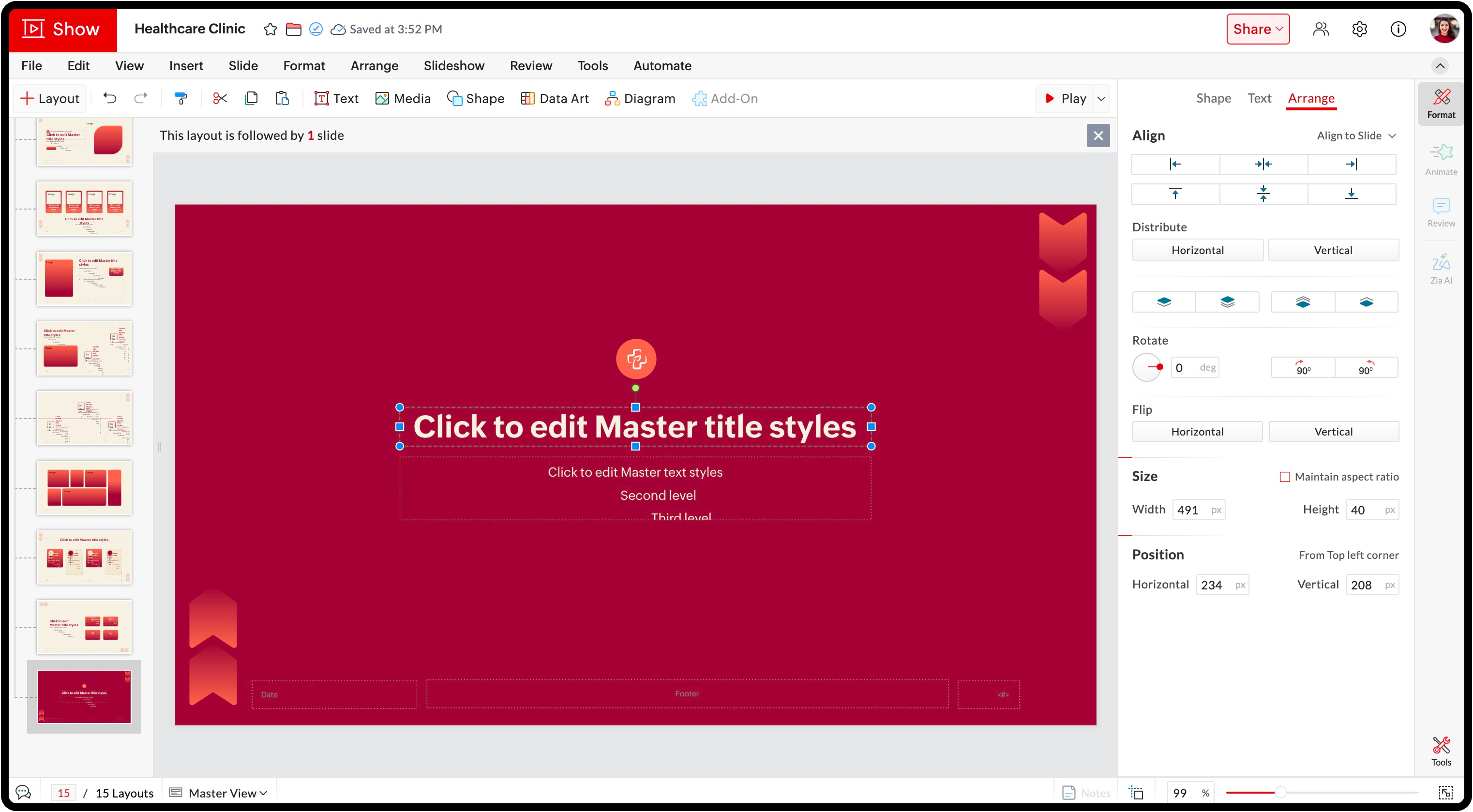The width and height of the screenshot is (1473, 812).
Task: Click the bring to front icon
Action: tap(1227, 302)
